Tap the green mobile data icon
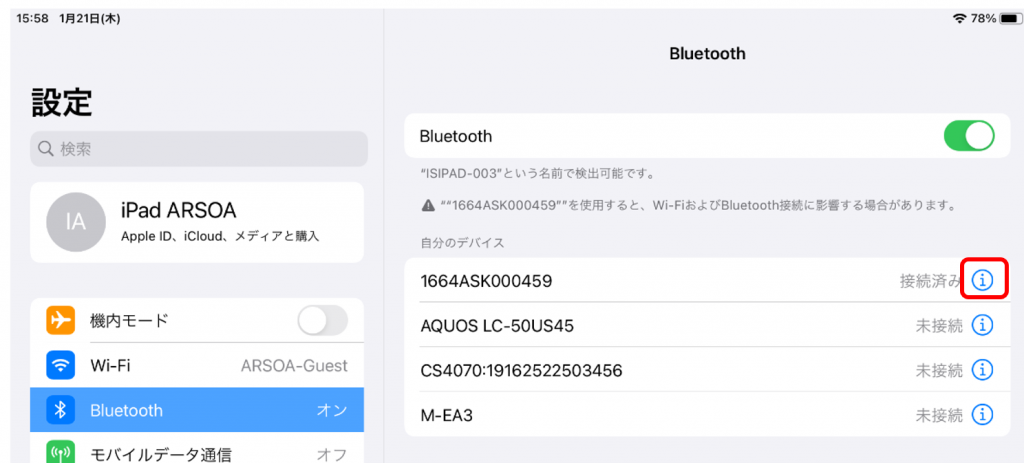1024x463 pixels. (61, 454)
